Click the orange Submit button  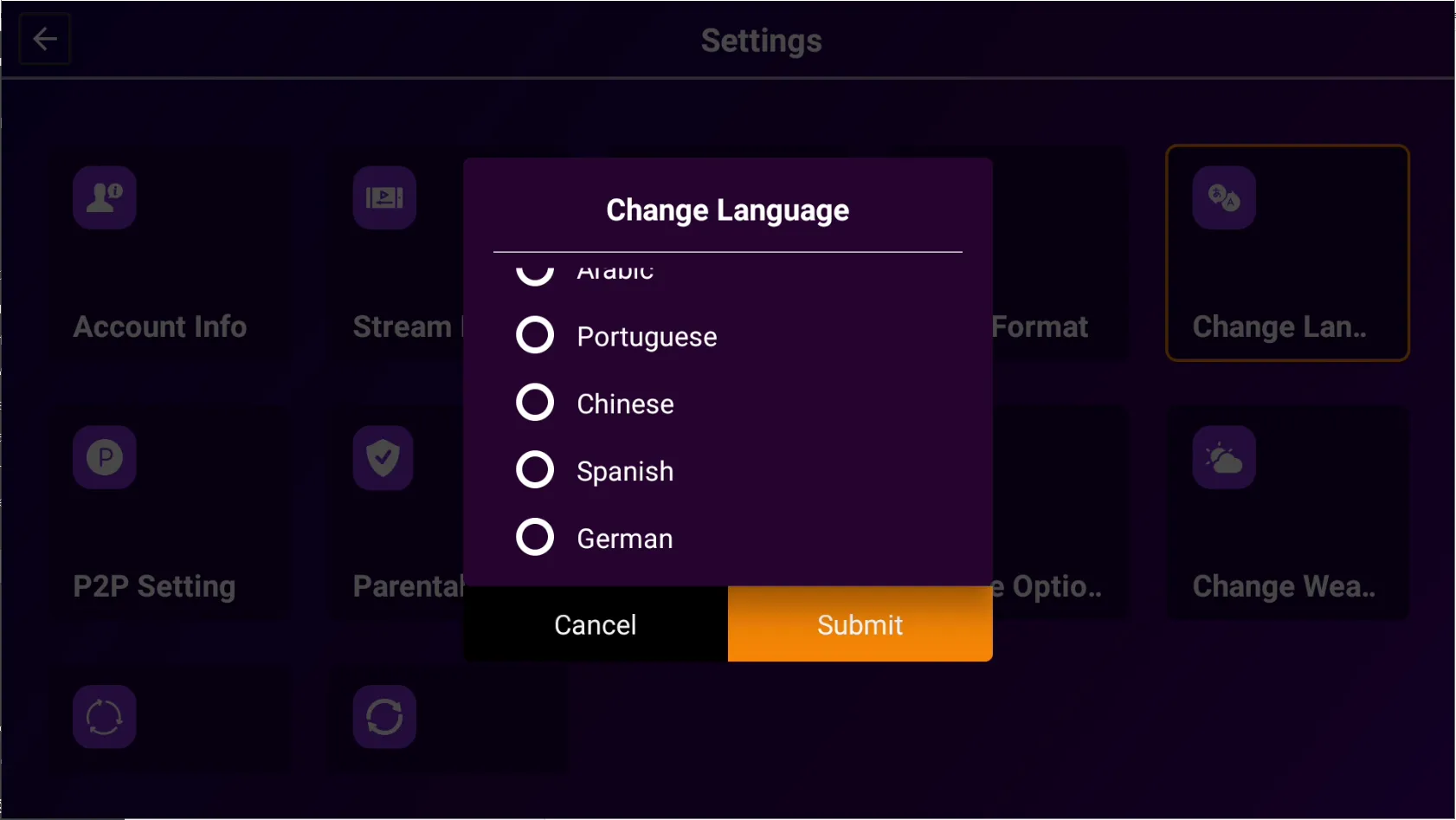click(860, 624)
